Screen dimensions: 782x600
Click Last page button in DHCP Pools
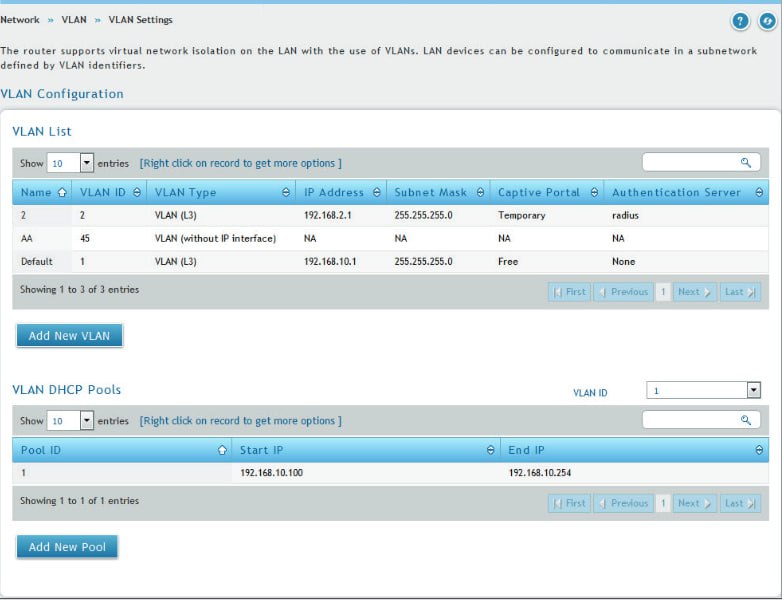[740, 503]
